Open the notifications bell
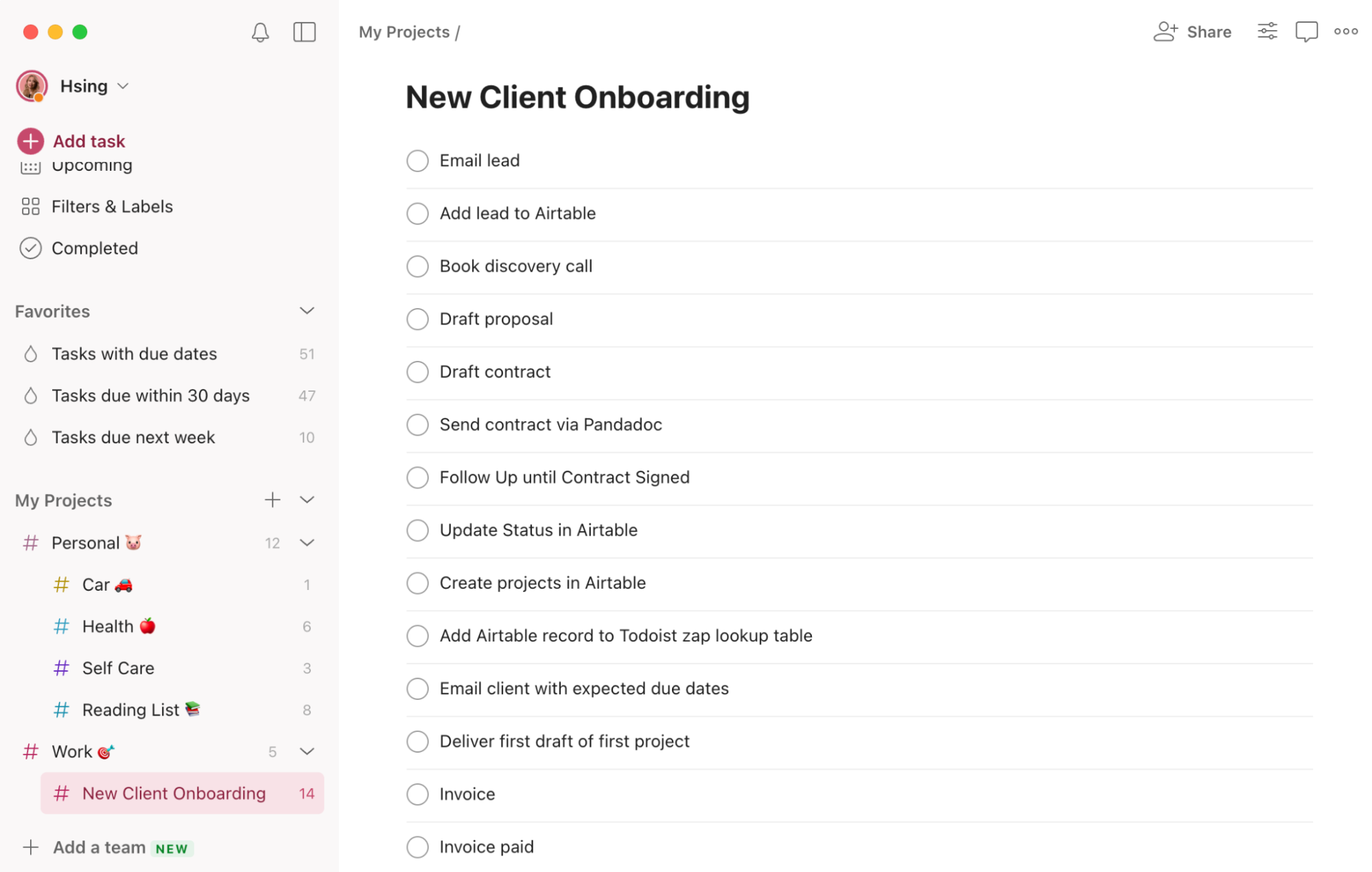 coord(260,32)
